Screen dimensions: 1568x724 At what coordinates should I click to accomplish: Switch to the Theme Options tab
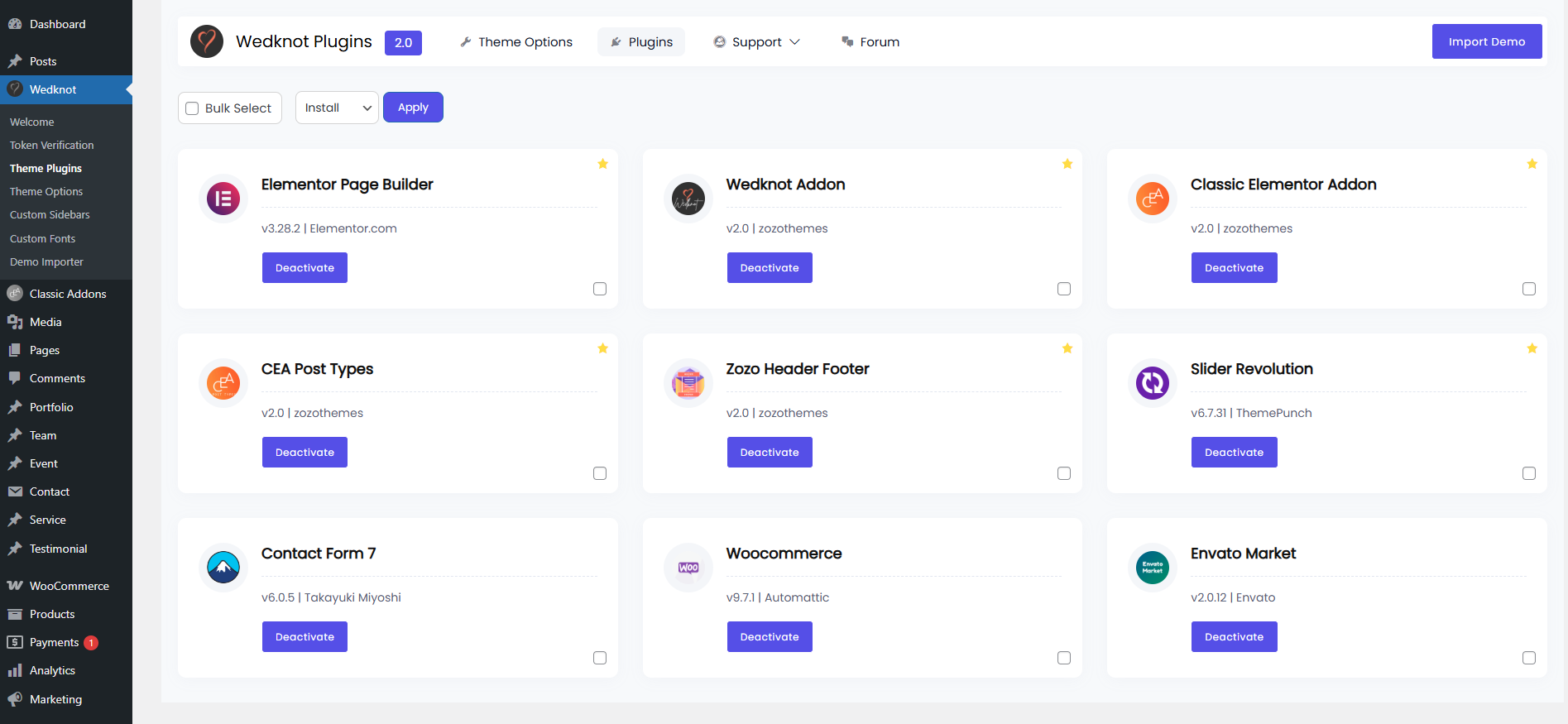point(516,42)
